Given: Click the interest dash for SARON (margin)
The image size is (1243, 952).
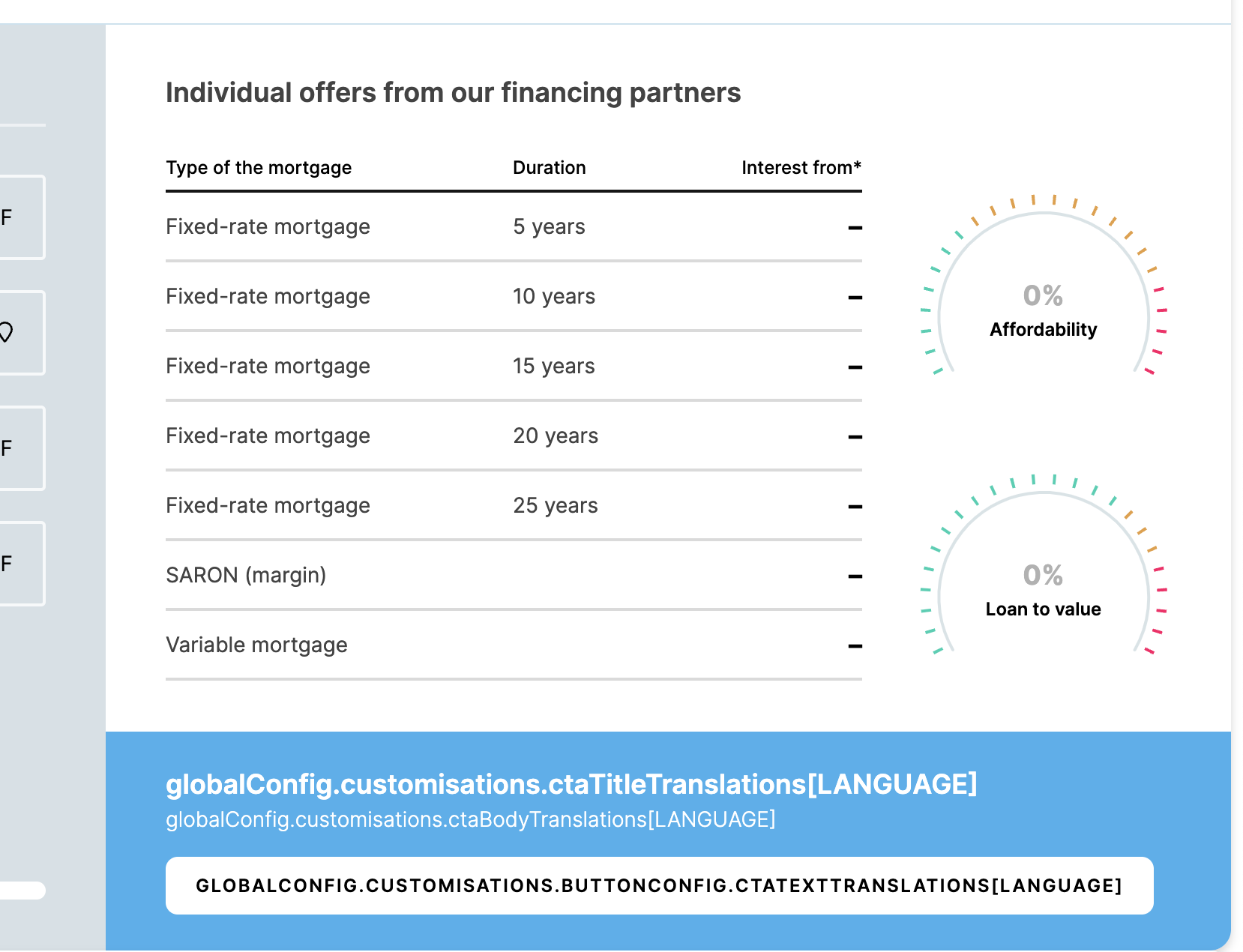Looking at the screenshot, I should (x=855, y=576).
